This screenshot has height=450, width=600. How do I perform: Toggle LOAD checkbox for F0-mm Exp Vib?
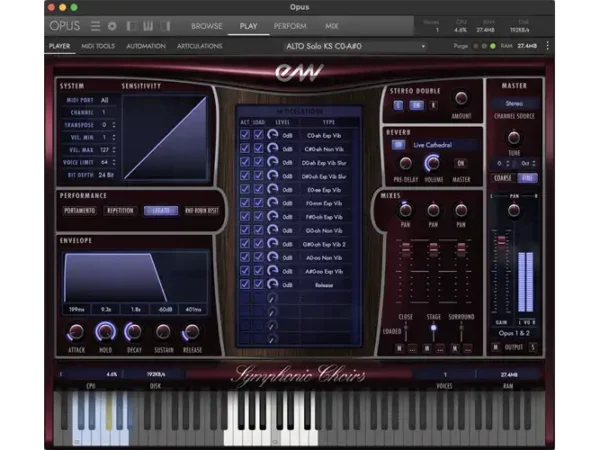[x=259, y=203]
